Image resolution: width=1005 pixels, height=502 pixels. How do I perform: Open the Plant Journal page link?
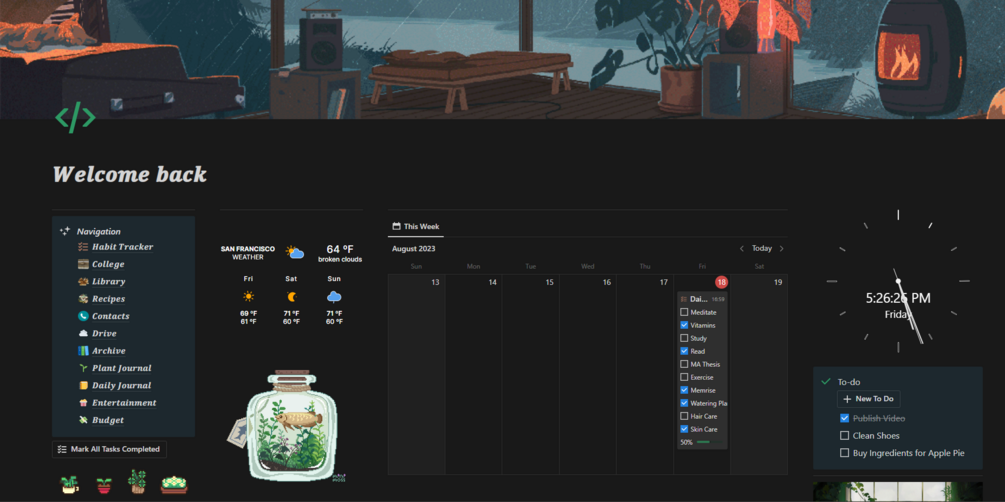[x=122, y=368]
